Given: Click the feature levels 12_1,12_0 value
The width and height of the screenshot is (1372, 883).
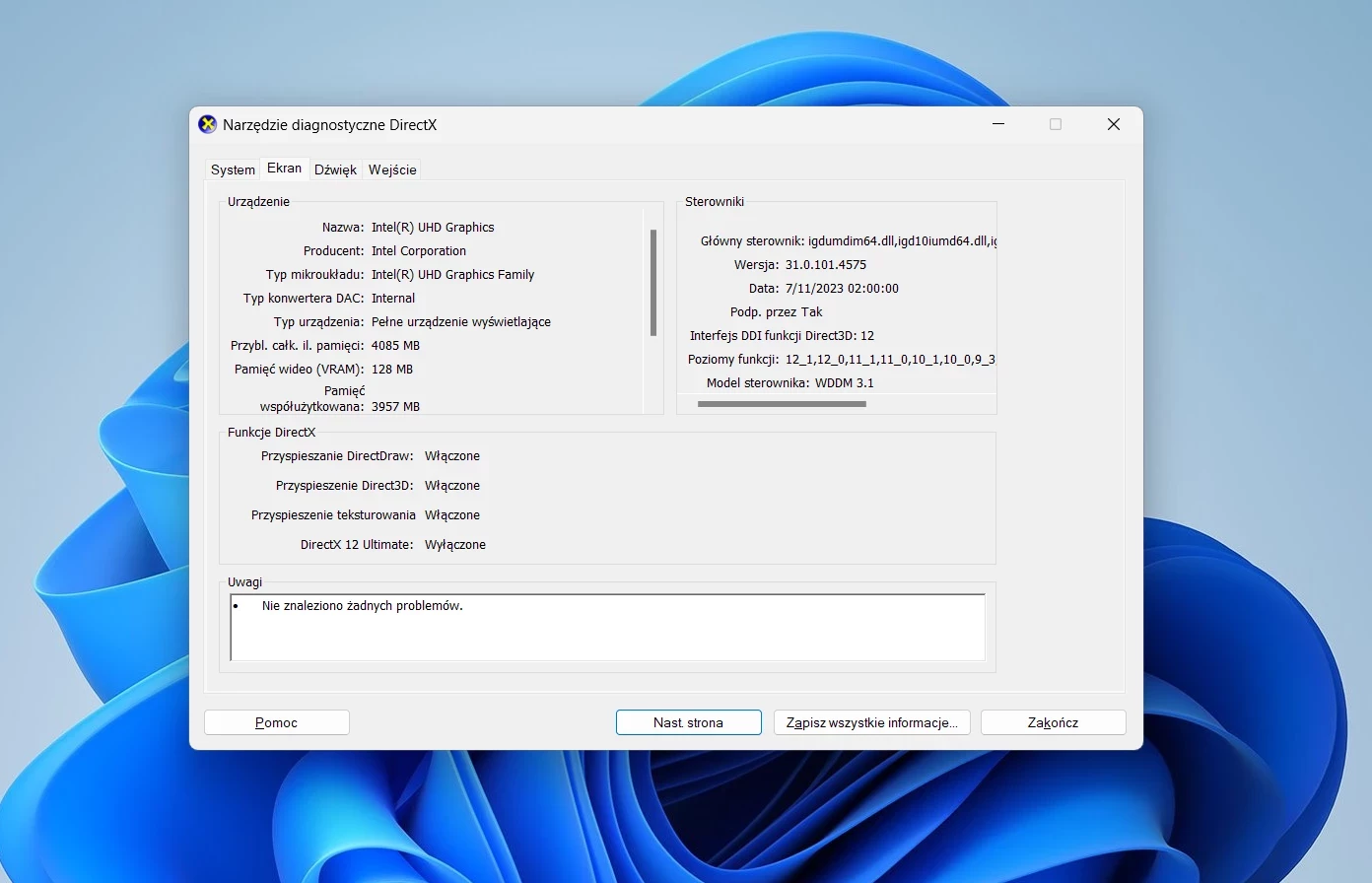Looking at the screenshot, I should tap(890, 359).
